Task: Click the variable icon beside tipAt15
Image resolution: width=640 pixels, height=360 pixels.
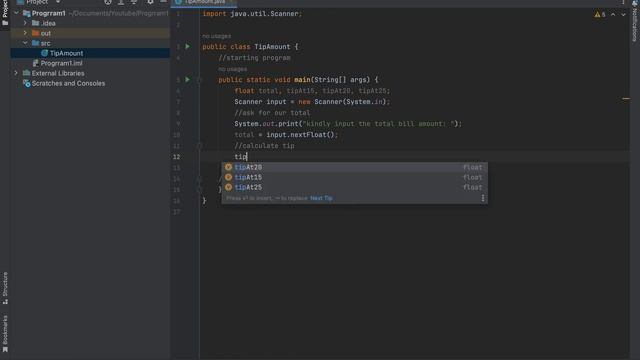Action: 229,177
